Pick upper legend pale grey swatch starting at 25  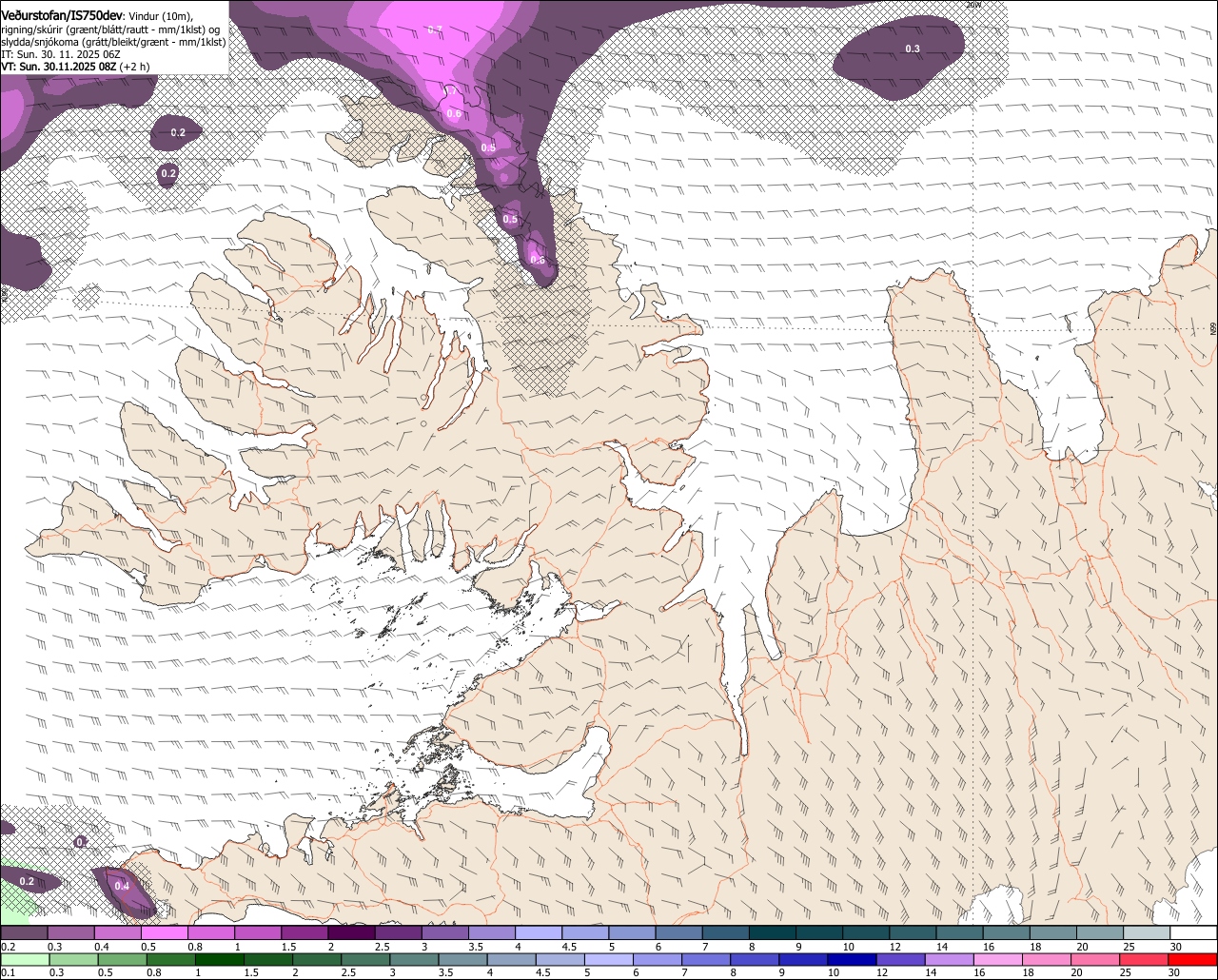click(x=1147, y=933)
